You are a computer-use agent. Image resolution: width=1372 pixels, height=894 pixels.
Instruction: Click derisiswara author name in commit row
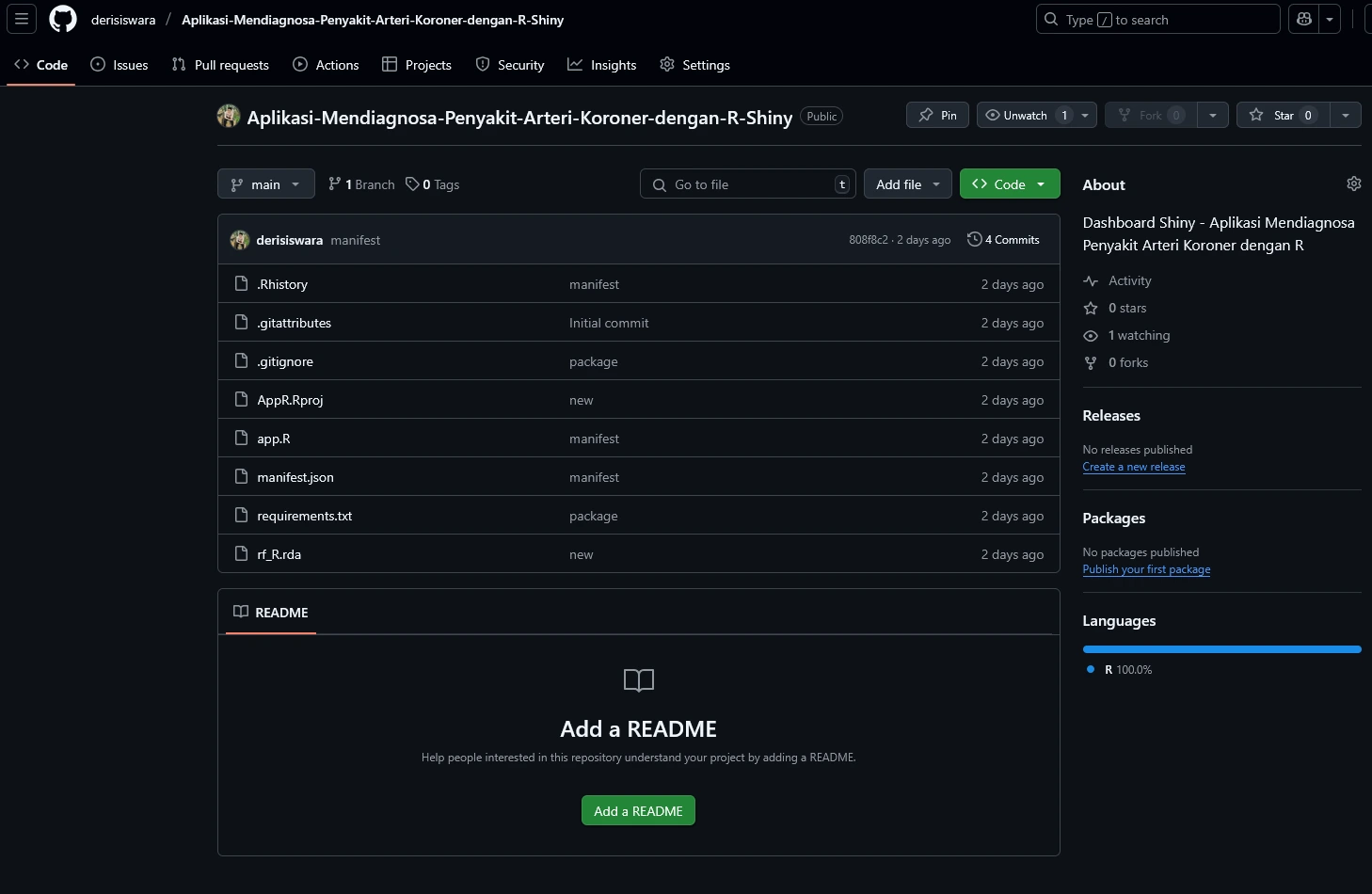(290, 240)
